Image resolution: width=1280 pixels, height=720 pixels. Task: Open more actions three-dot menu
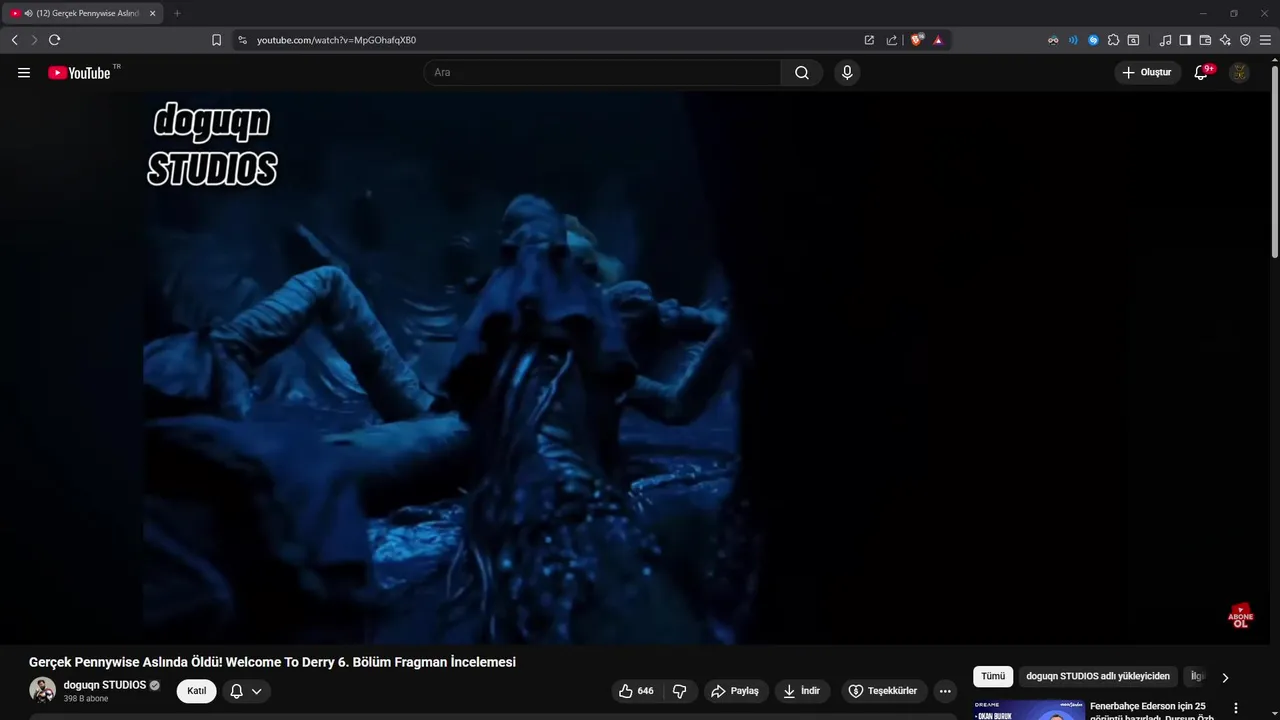tap(945, 691)
